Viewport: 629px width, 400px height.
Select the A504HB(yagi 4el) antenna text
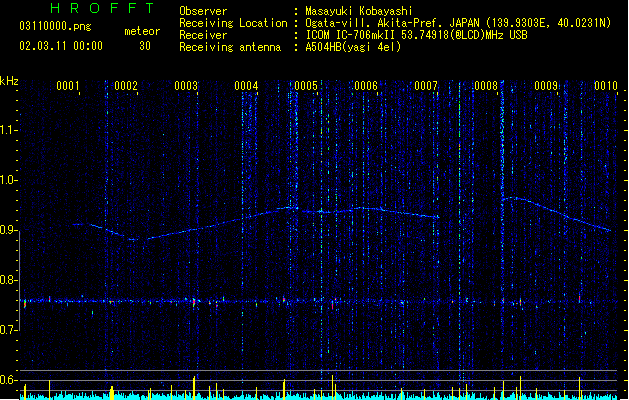(x=353, y=47)
